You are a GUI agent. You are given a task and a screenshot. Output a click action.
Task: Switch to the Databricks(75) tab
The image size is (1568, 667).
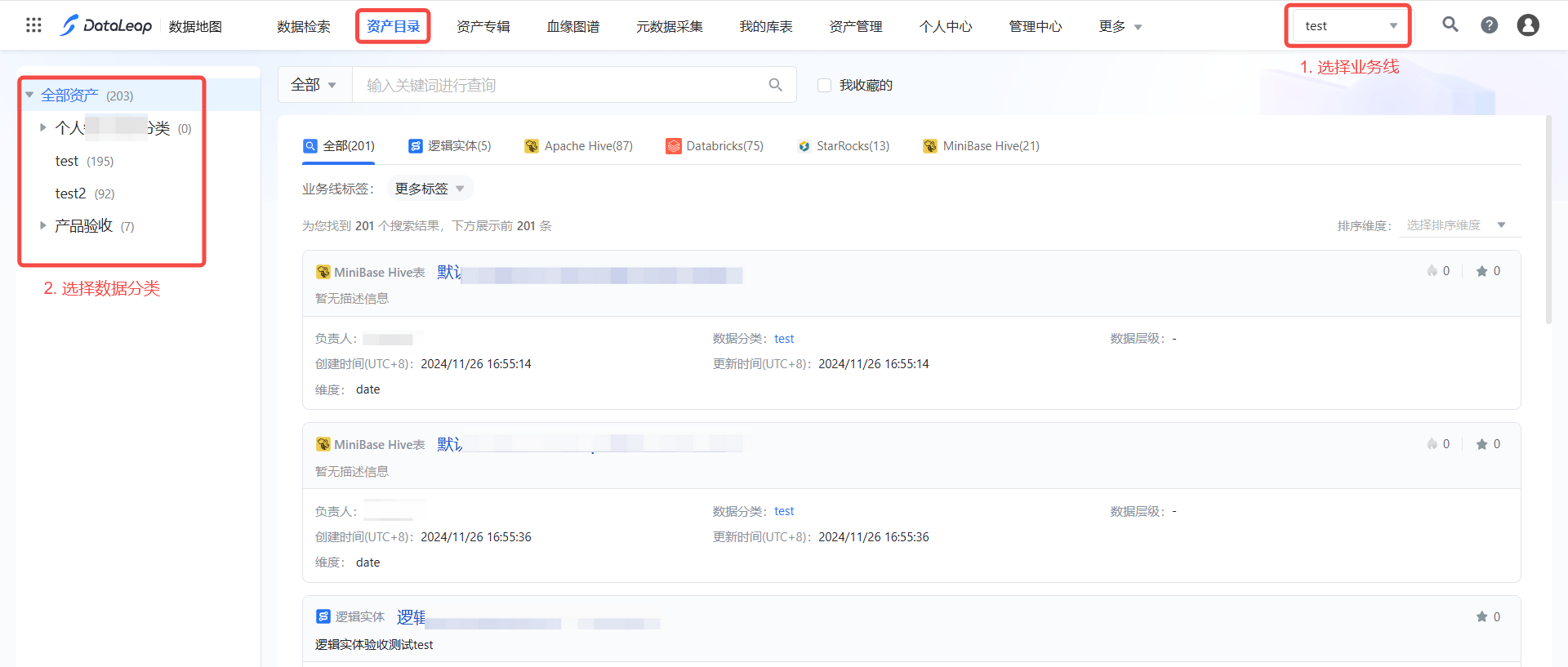[x=715, y=146]
